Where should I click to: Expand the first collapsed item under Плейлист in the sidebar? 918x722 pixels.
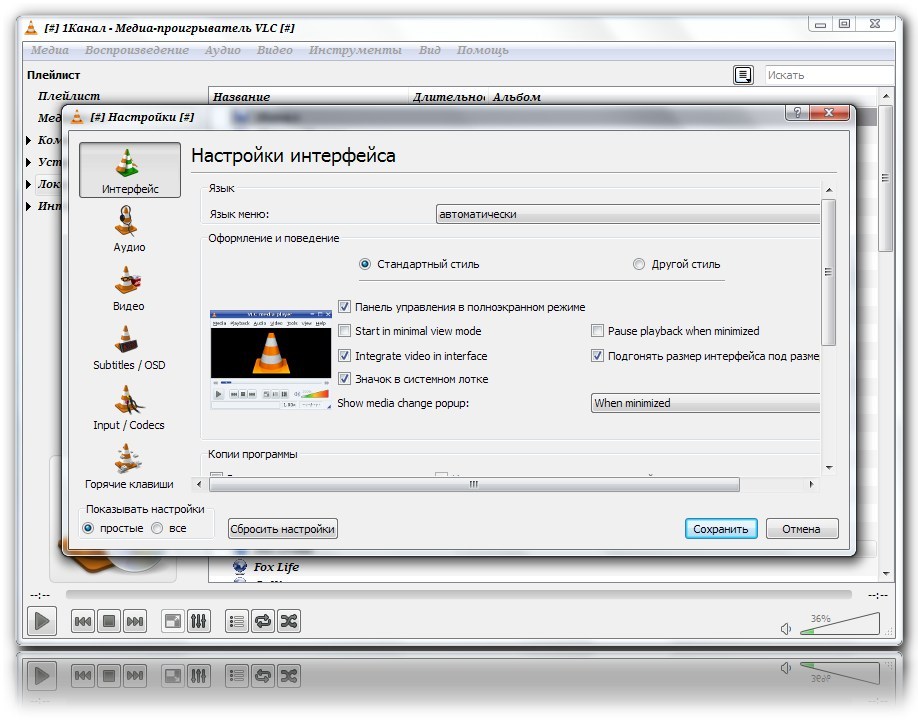29,140
